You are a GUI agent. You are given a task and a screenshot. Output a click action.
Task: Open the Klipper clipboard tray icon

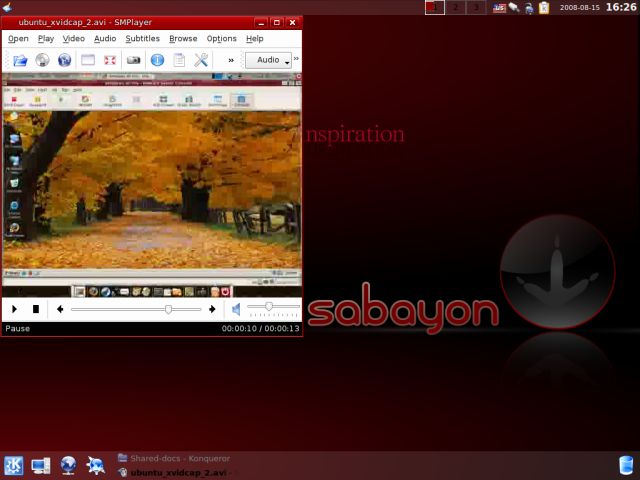[x=544, y=7]
